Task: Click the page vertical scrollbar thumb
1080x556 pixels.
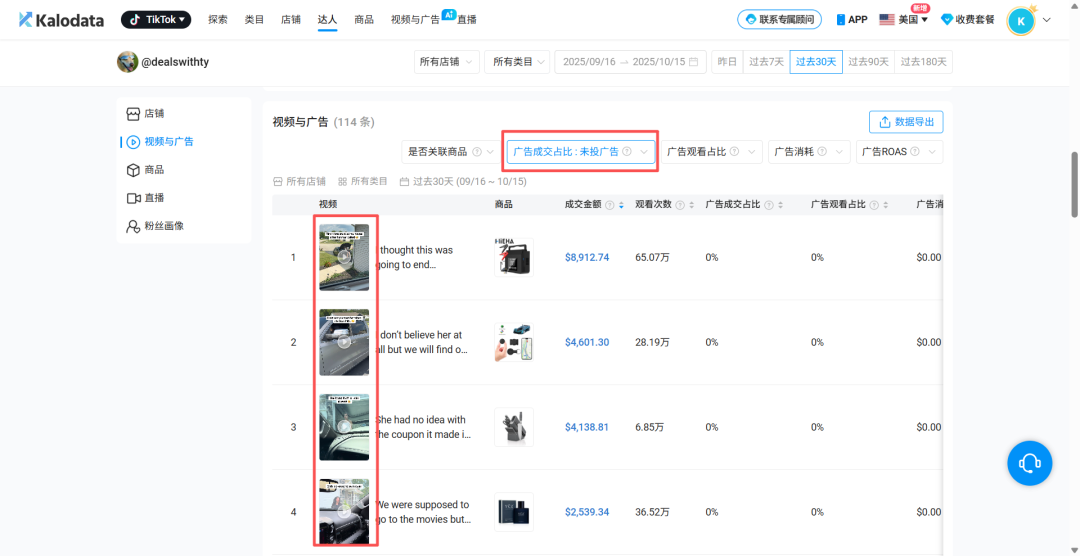Action: [x=1074, y=185]
